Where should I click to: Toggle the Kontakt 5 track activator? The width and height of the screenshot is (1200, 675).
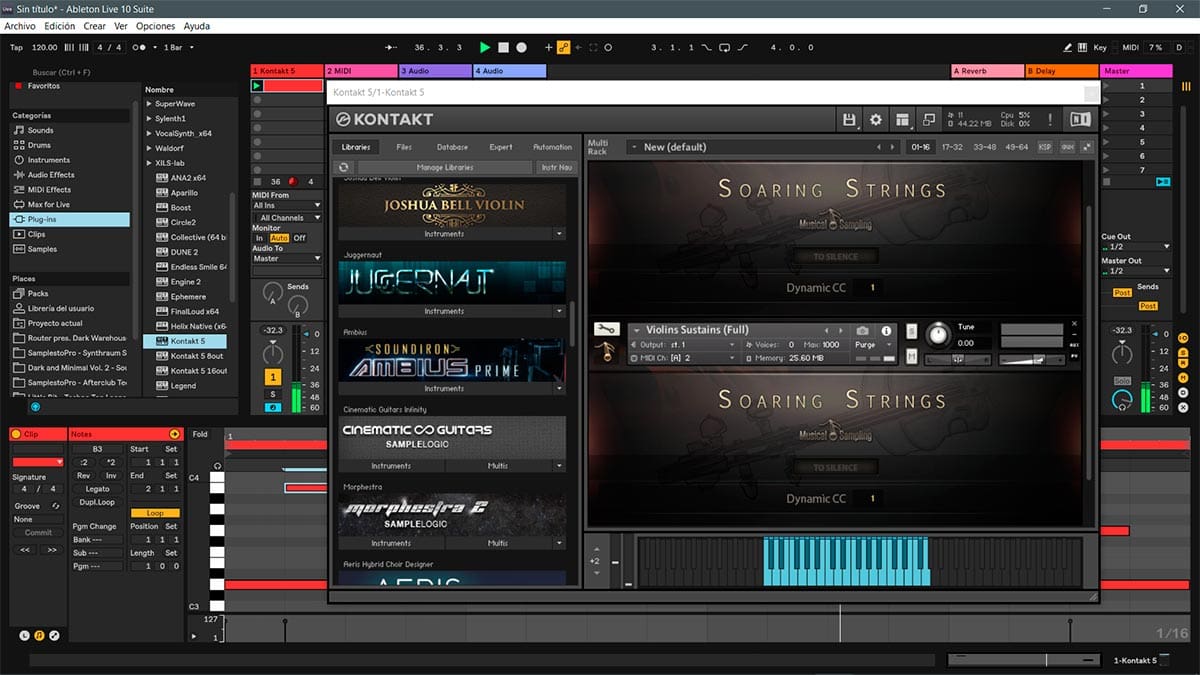click(273, 377)
